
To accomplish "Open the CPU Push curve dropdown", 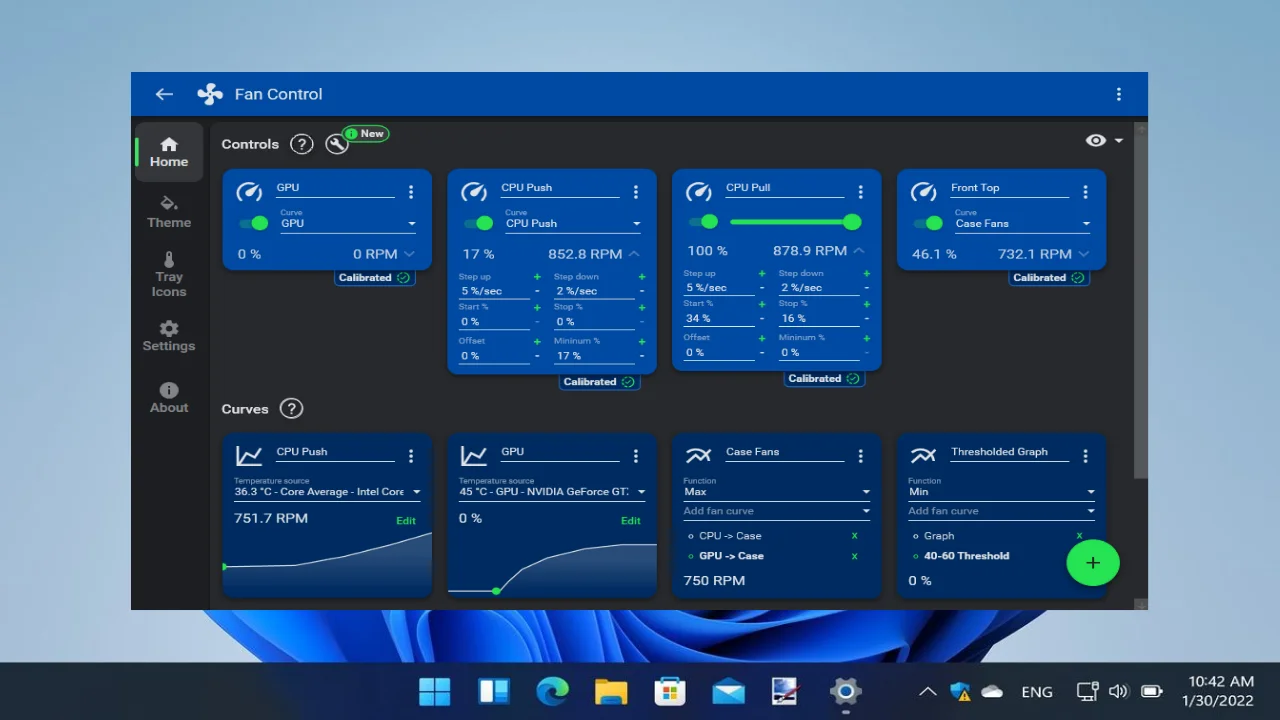I will click(x=572, y=223).
